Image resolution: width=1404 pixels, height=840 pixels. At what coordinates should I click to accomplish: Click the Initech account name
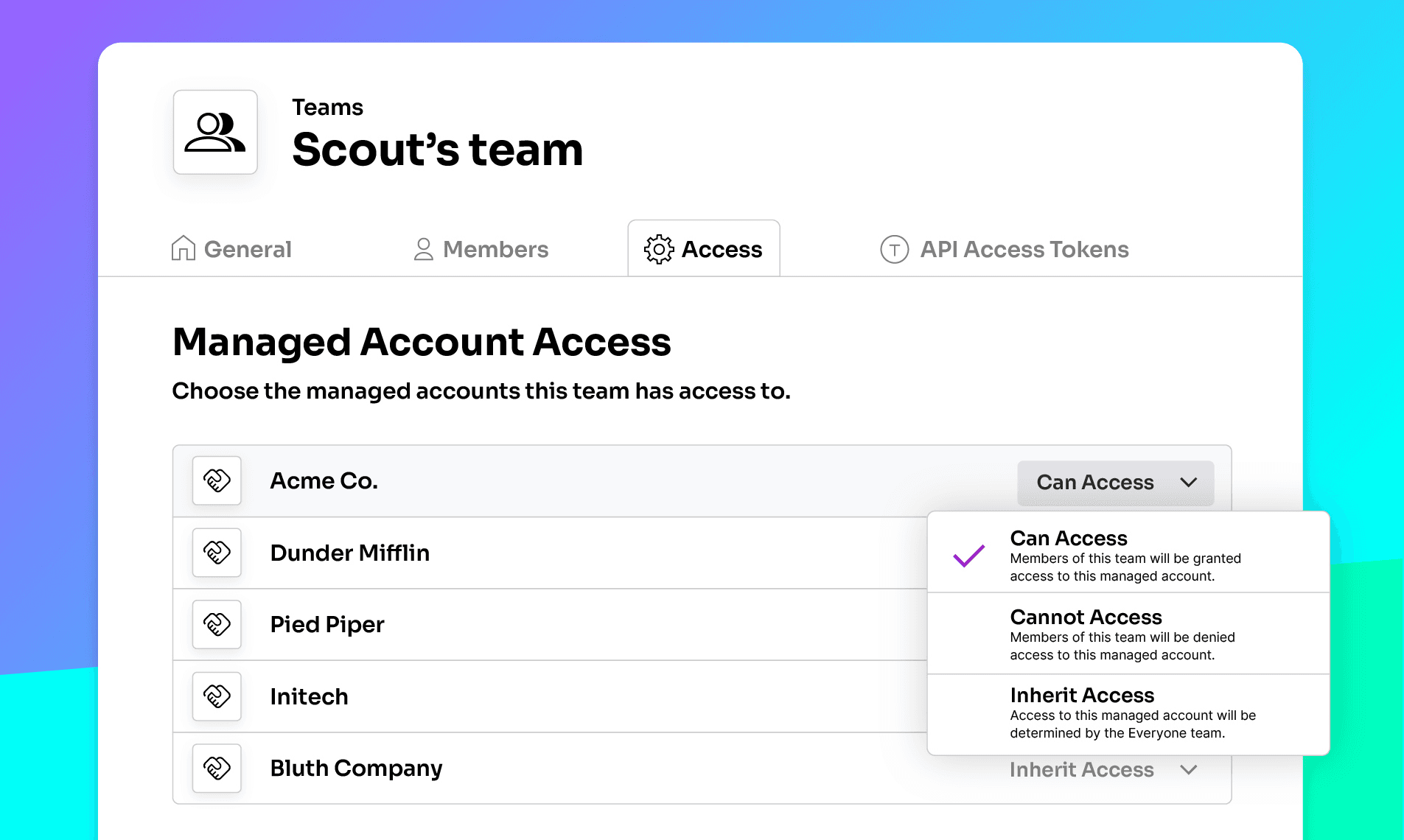[309, 696]
